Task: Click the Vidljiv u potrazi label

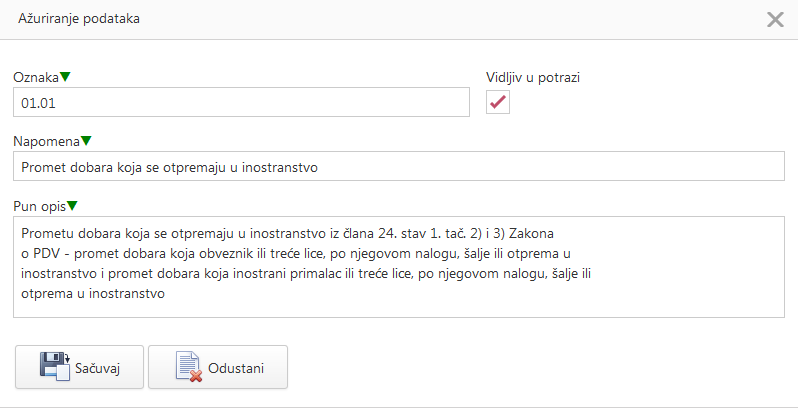Action: 532,77
